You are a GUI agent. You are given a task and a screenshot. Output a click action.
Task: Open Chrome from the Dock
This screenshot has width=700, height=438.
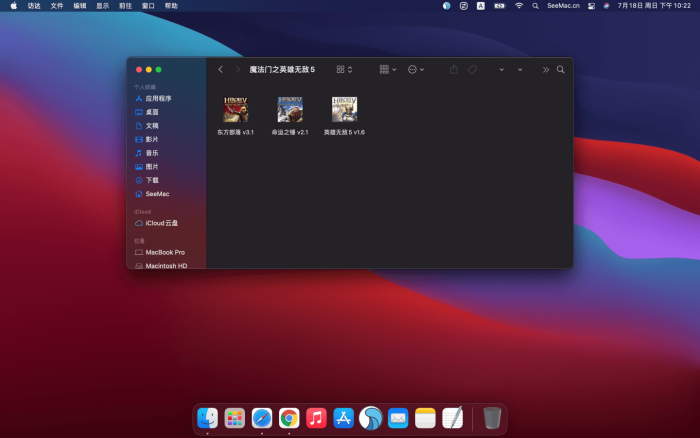[289, 418]
